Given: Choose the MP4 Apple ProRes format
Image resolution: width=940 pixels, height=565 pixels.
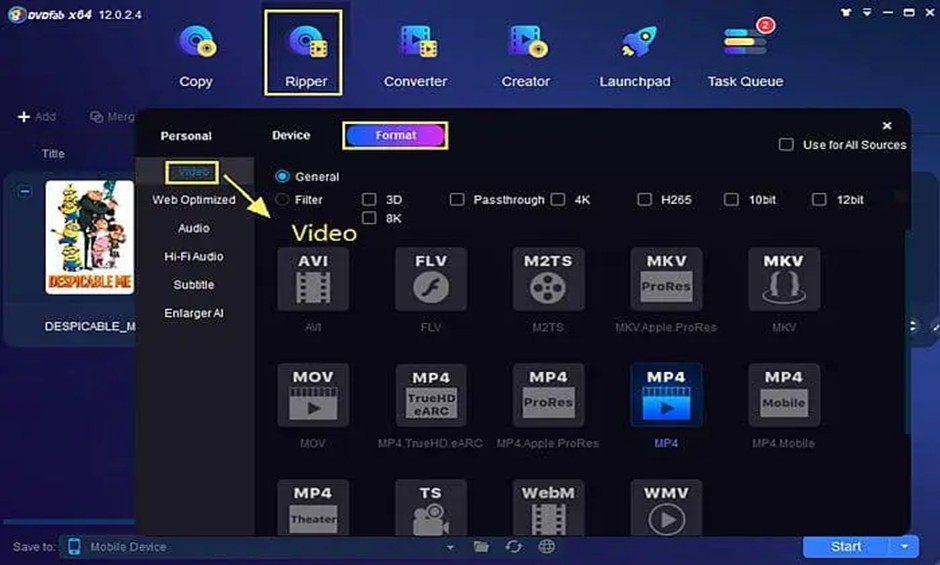Looking at the screenshot, I should (548, 395).
